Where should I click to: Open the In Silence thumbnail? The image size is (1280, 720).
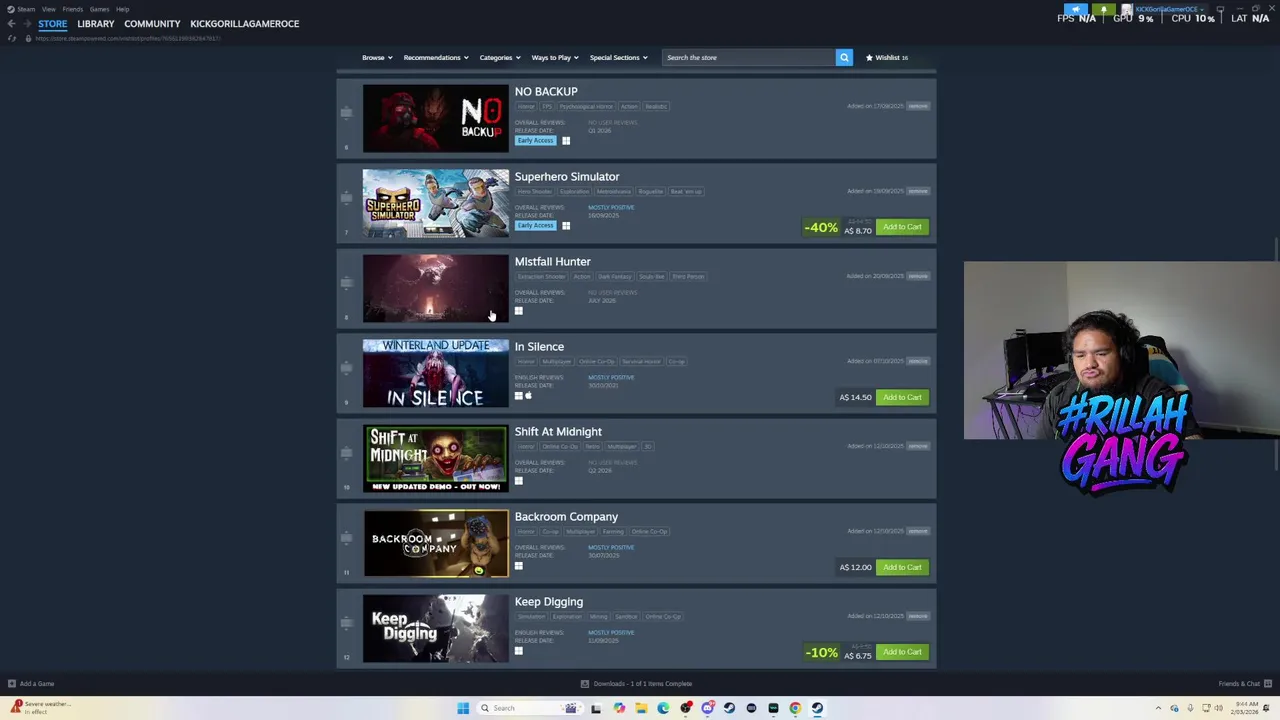click(436, 373)
